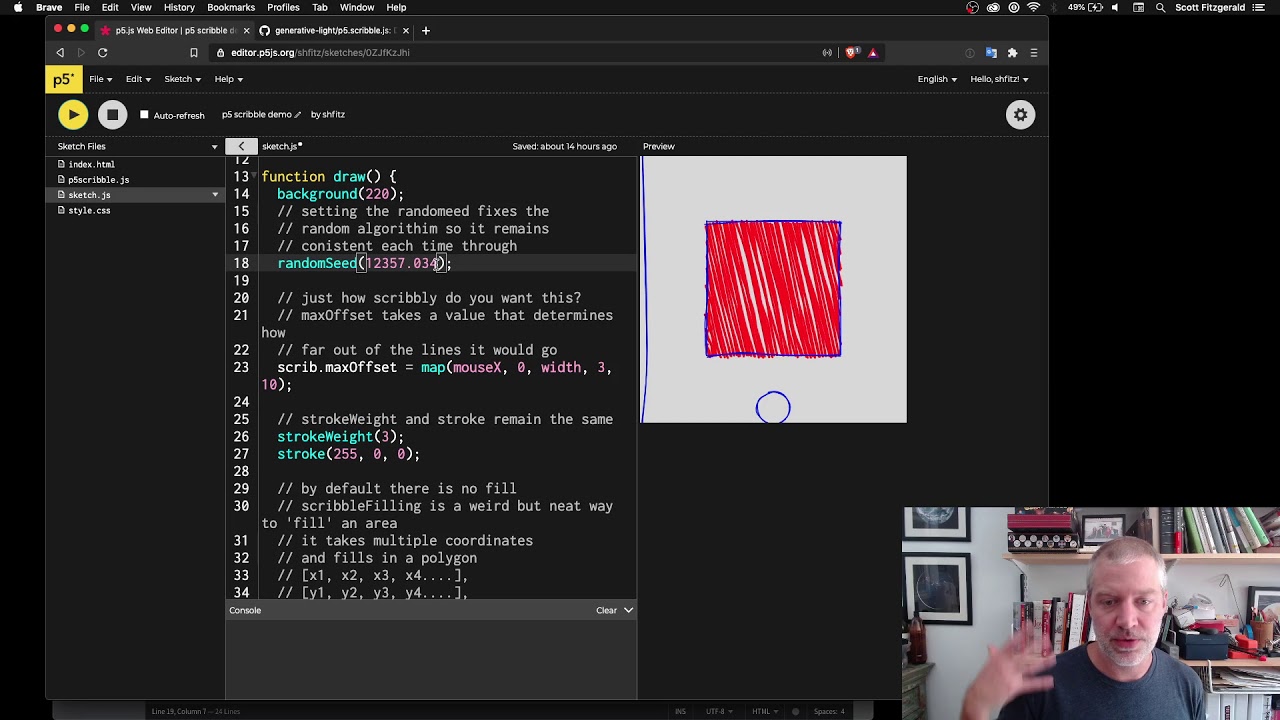Click the randomSeed code on line 18
The width and height of the screenshot is (1280, 720).
pyautogui.click(x=364, y=264)
